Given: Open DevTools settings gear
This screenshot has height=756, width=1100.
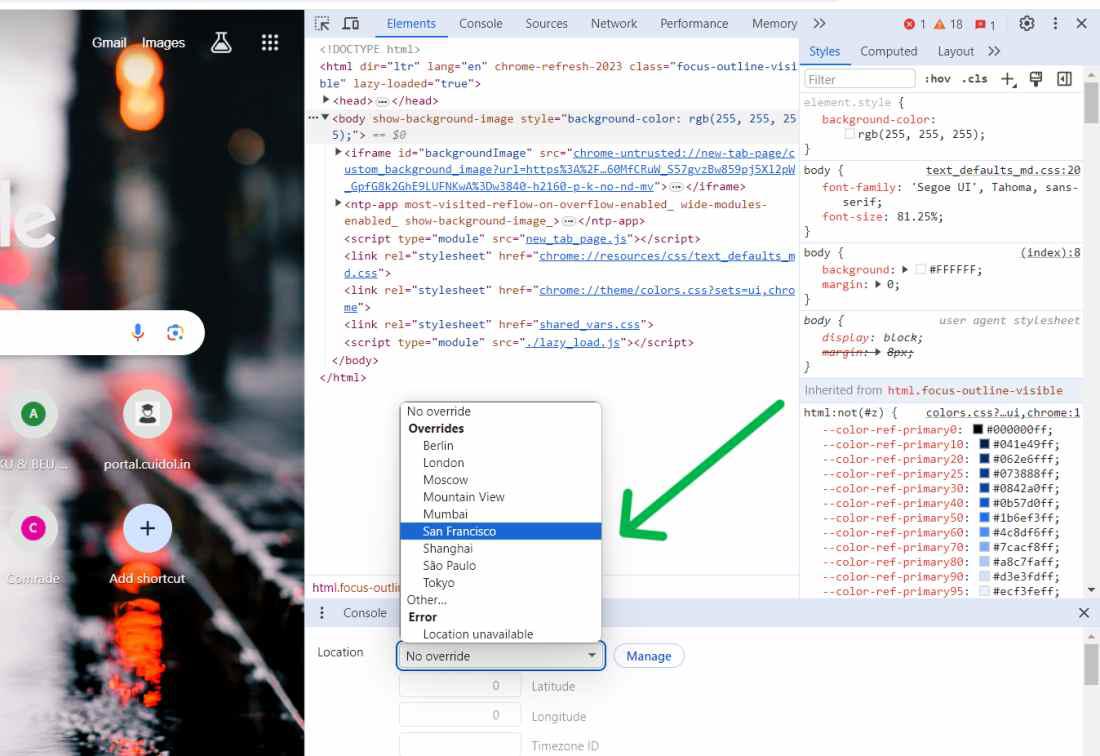Looking at the screenshot, I should 1026,24.
